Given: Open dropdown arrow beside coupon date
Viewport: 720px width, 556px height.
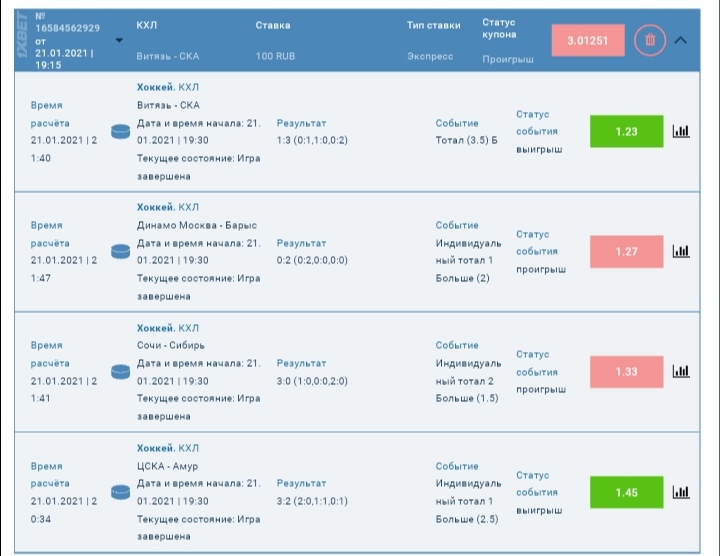Looking at the screenshot, I should (119, 41).
